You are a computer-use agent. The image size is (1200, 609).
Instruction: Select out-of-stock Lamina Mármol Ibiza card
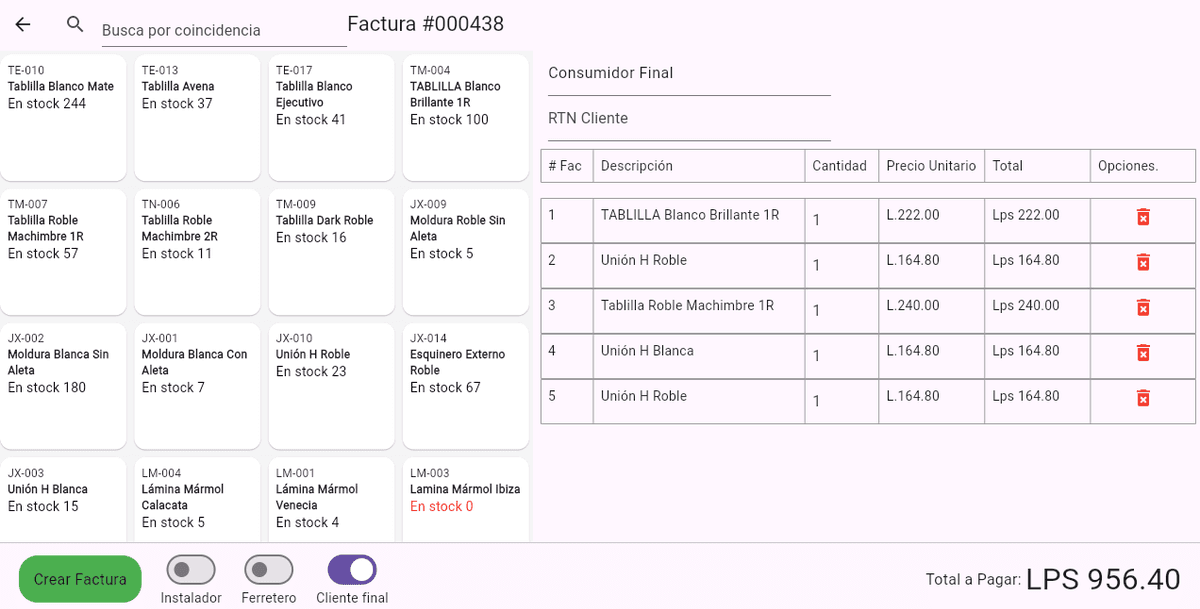(x=465, y=500)
